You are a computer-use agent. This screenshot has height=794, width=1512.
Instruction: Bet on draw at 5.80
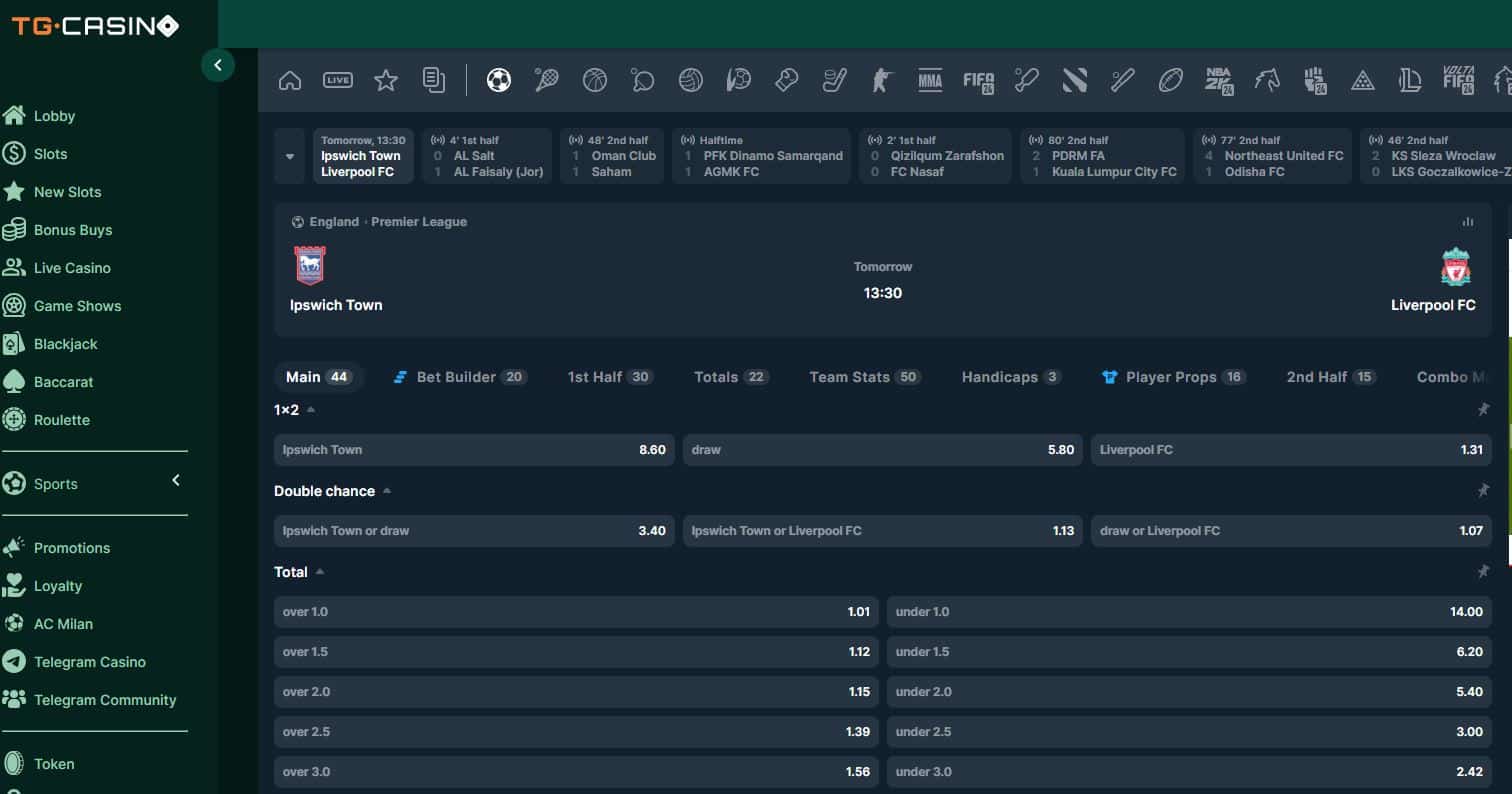pyautogui.click(x=883, y=450)
